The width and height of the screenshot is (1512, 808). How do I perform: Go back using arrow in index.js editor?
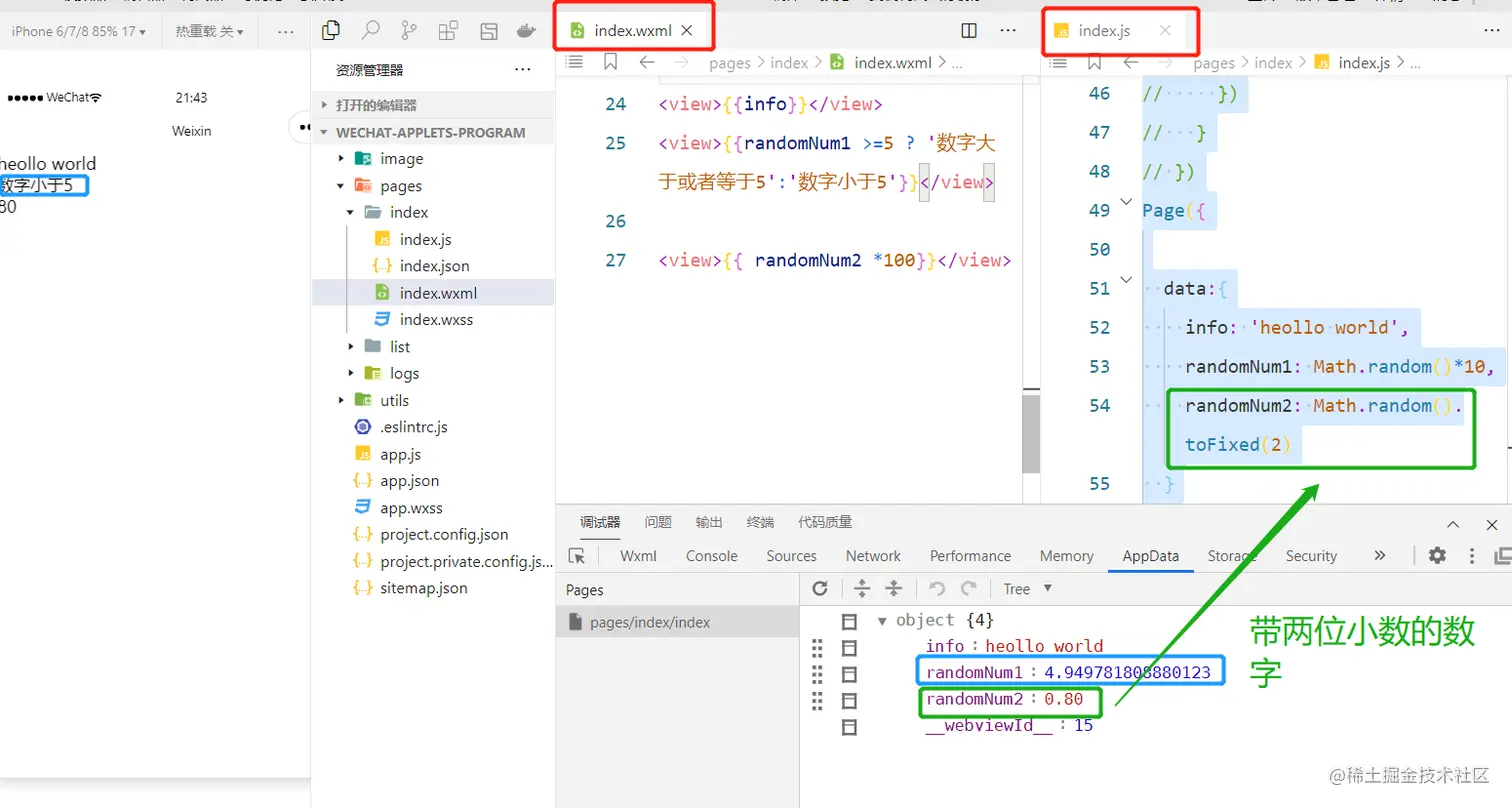pyautogui.click(x=1131, y=62)
